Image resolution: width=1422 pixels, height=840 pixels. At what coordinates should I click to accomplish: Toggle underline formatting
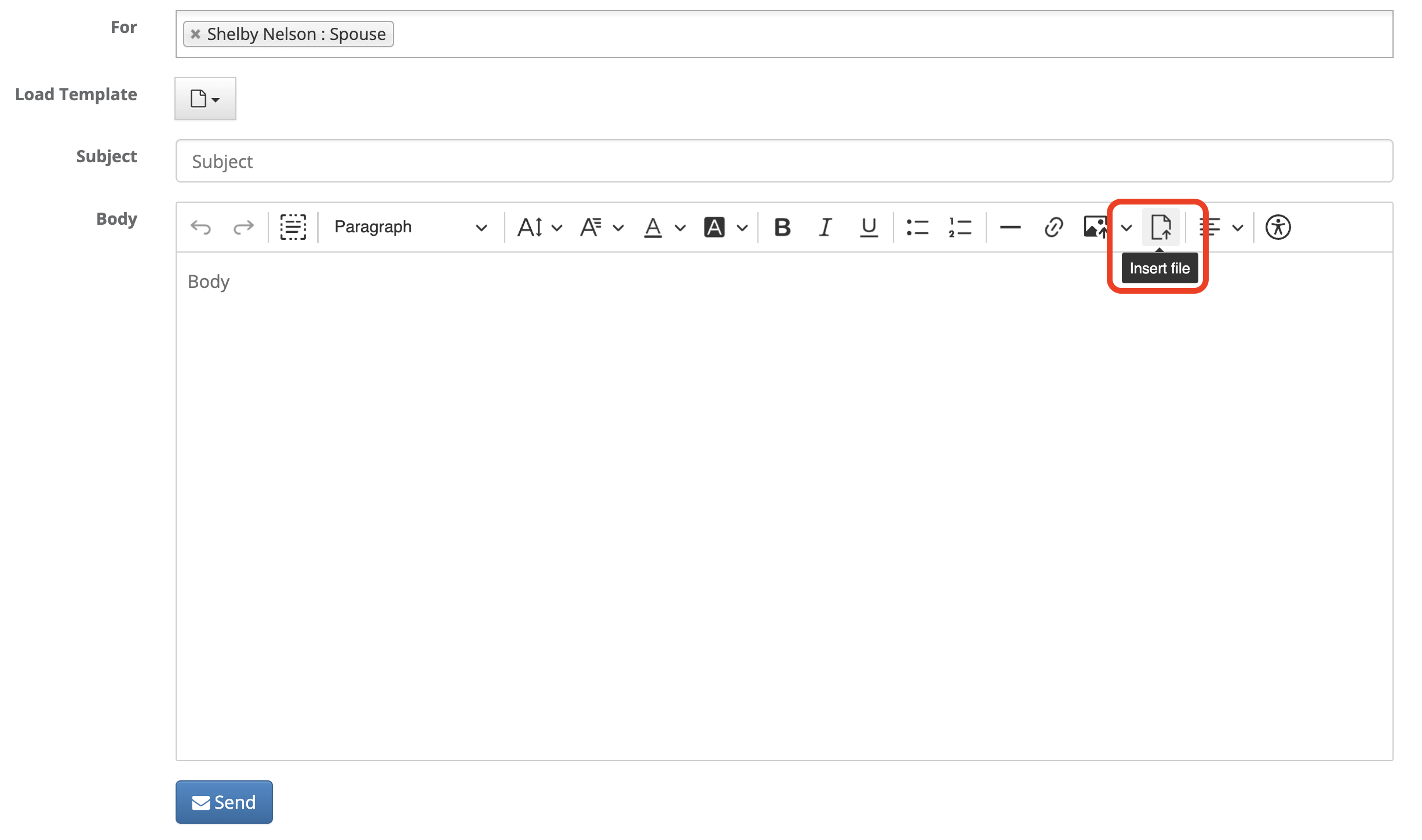tap(868, 227)
